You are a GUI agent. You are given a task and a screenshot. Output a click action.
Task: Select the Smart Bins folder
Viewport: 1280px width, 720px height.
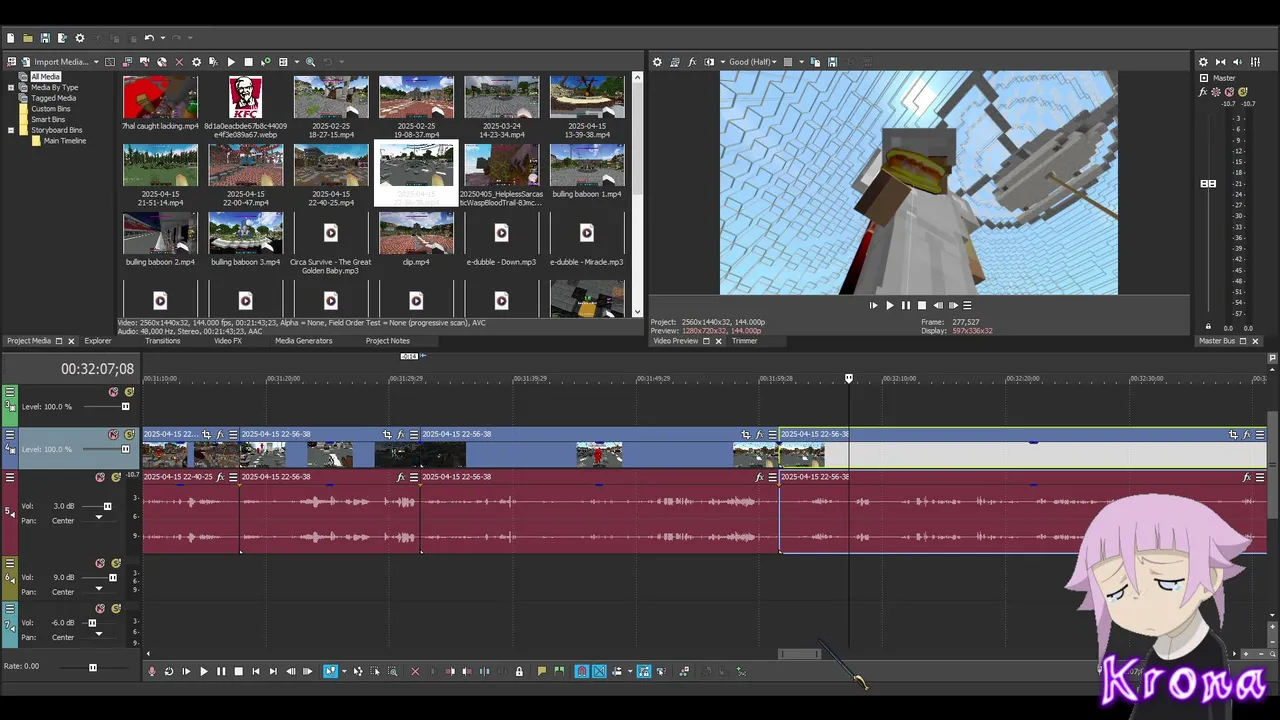point(47,120)
